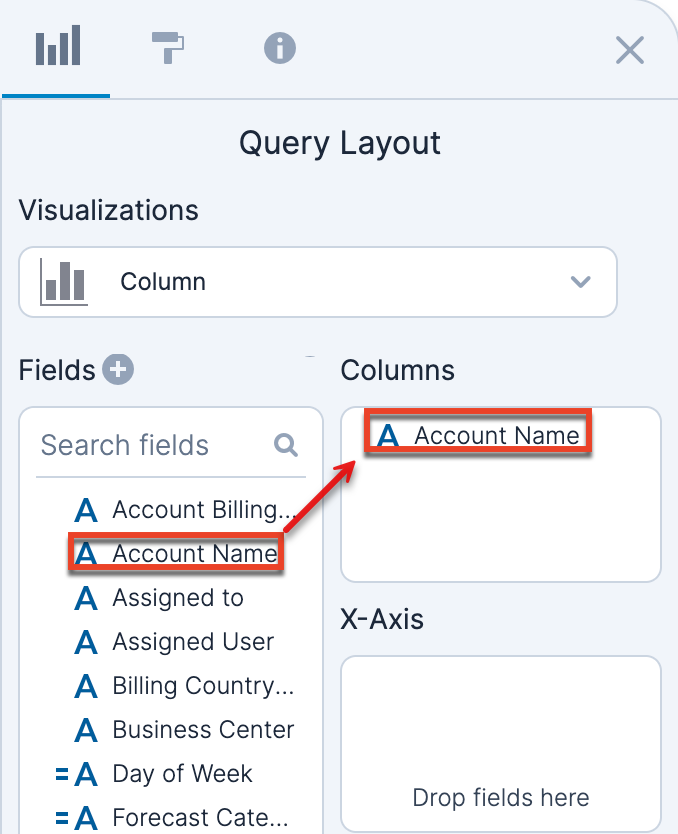The height and width of the screenshot is (834, 678).
Task: Click the column chart icon in Visualizations
Action: point(63,282)
